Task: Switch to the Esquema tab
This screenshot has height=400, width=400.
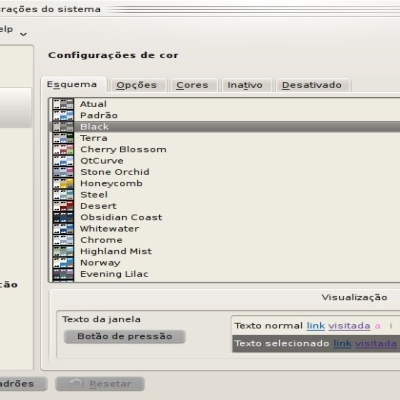Action: (x=73, y=85)
